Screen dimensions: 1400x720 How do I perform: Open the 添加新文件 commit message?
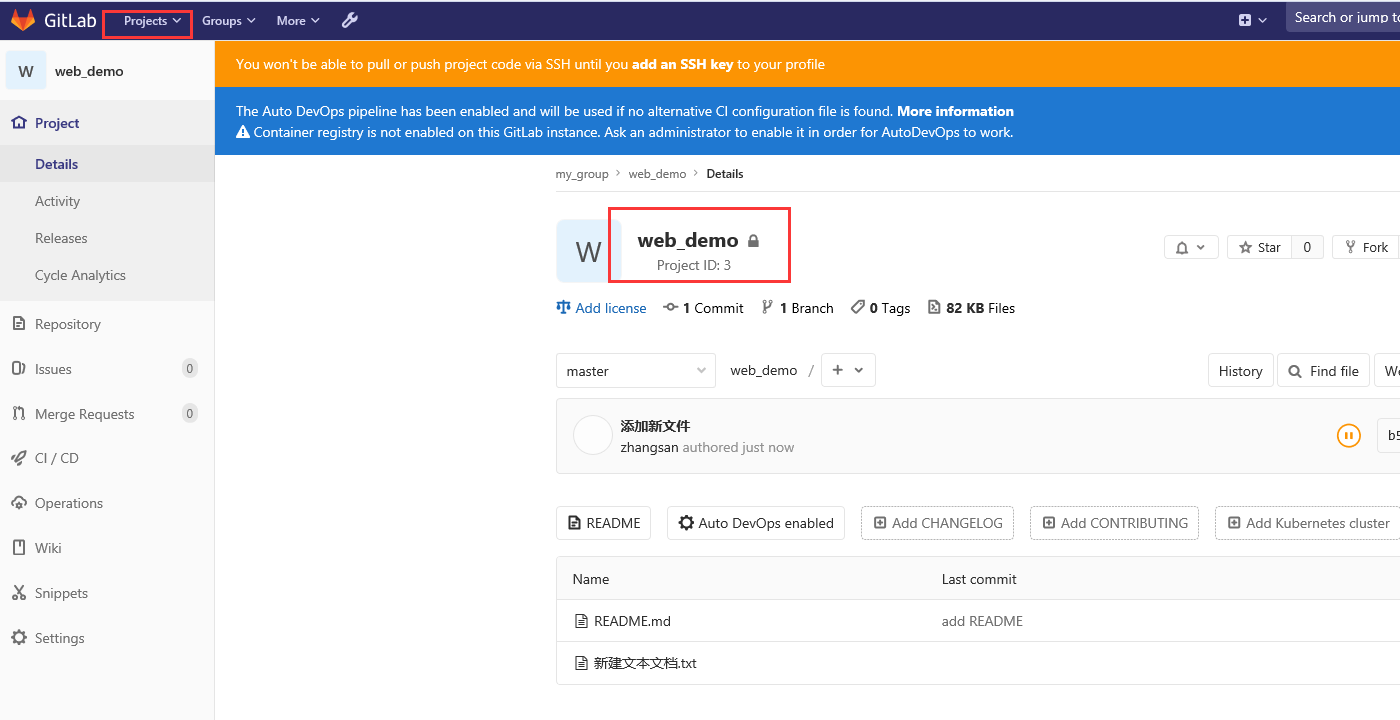click(655, 426)
